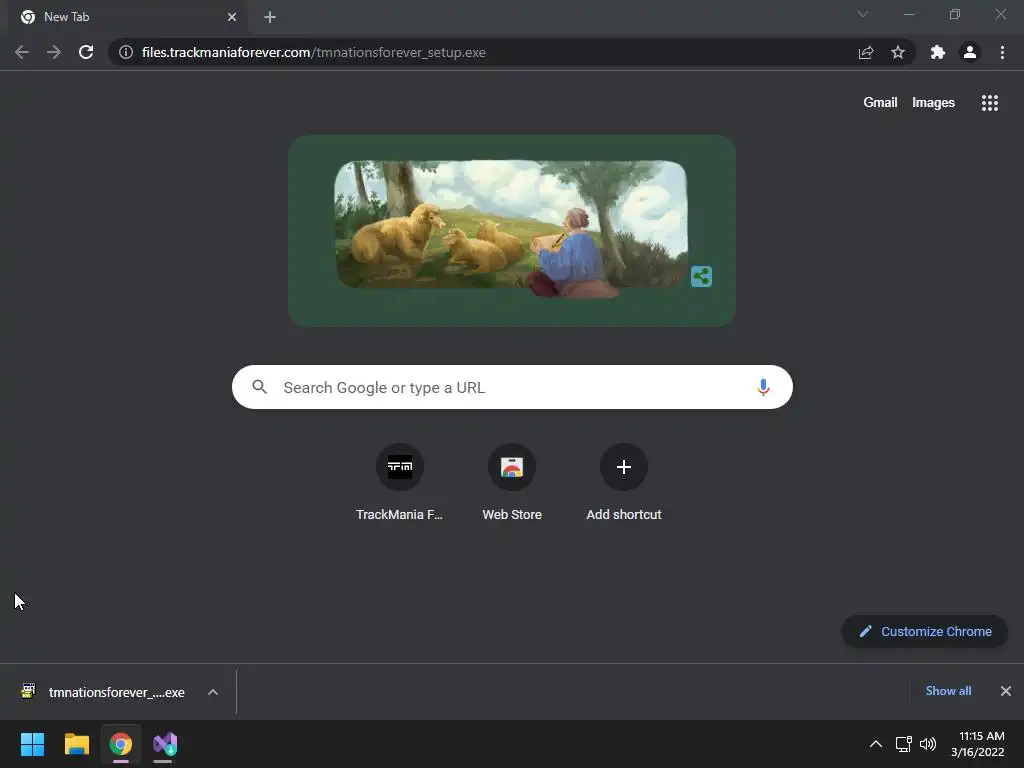Open File Explorer from taskbar

click(76, 744)
